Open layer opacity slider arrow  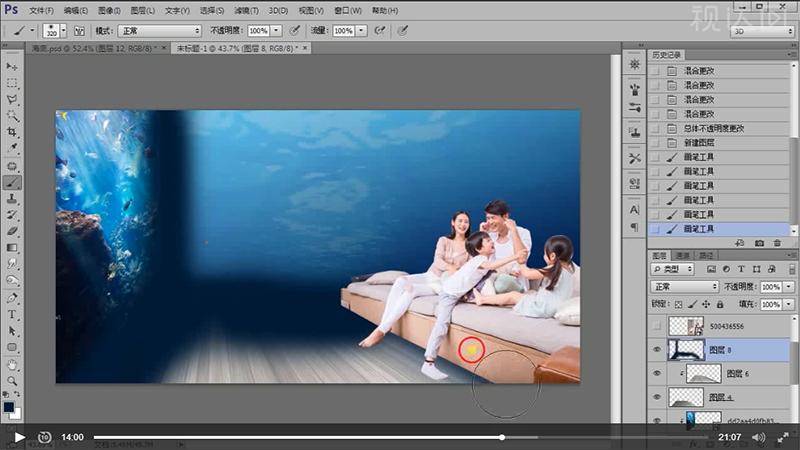click(x=788, y=287)
